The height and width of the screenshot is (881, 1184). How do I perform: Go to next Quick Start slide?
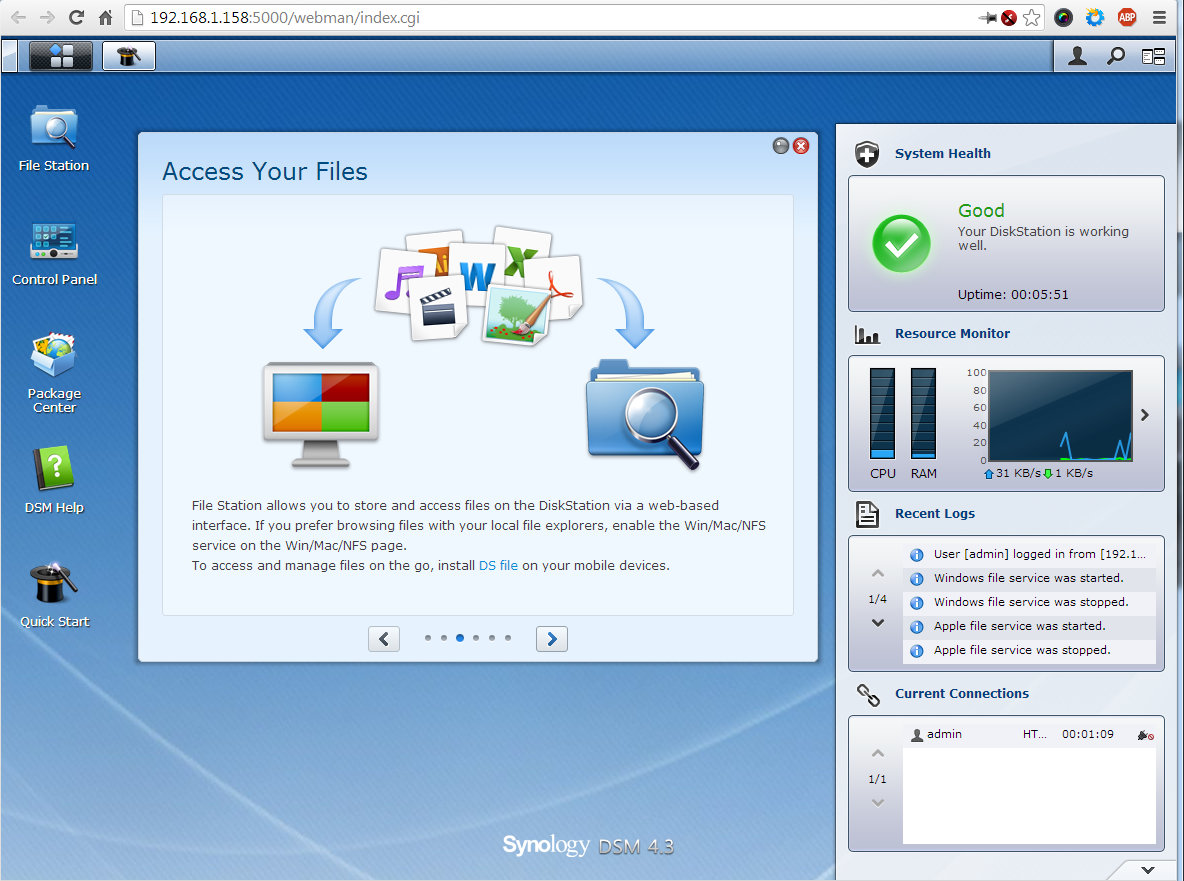pos(552,638)
